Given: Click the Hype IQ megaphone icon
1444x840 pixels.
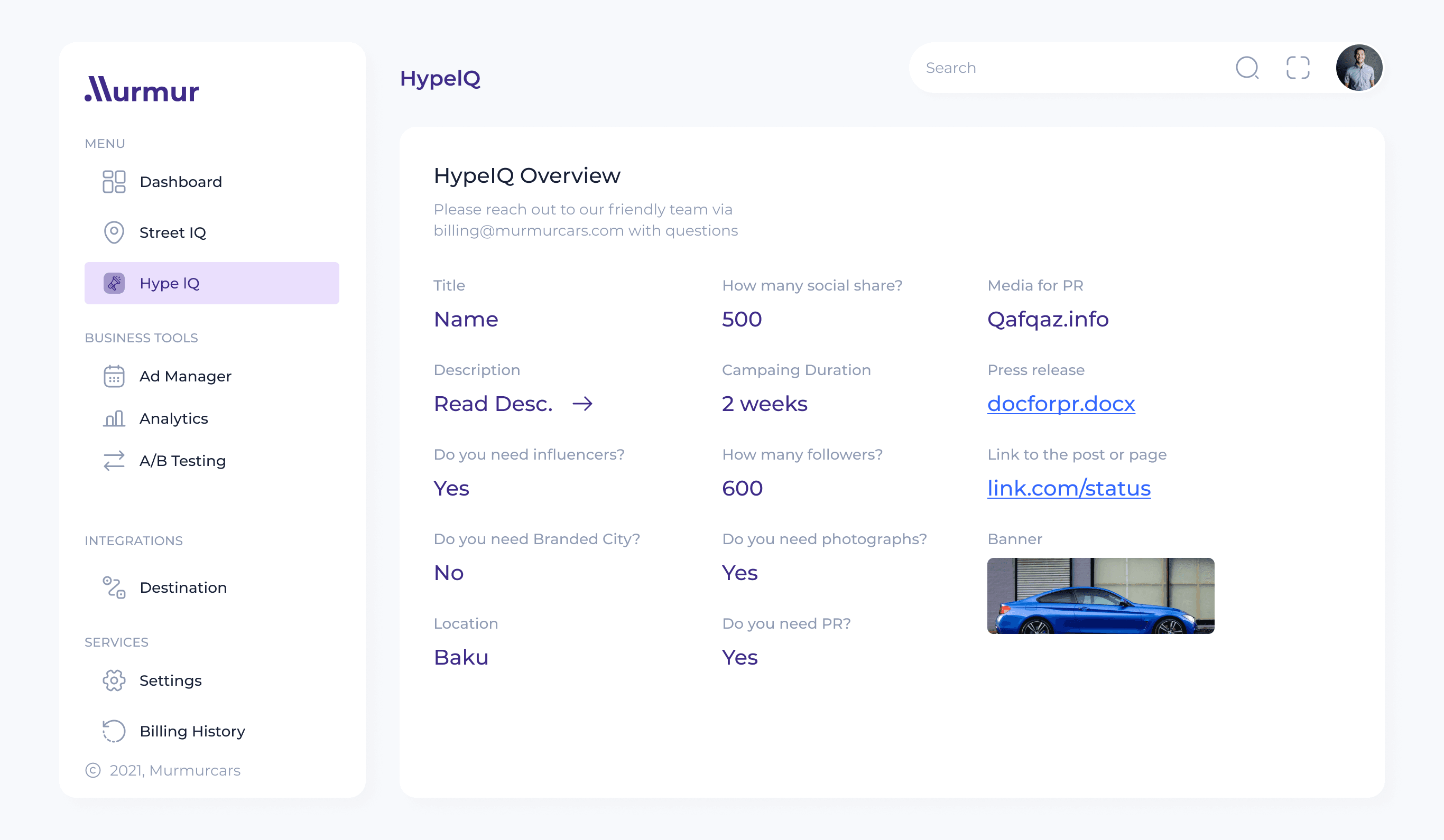Looking at the screenshot, I should tap(114, 283).
